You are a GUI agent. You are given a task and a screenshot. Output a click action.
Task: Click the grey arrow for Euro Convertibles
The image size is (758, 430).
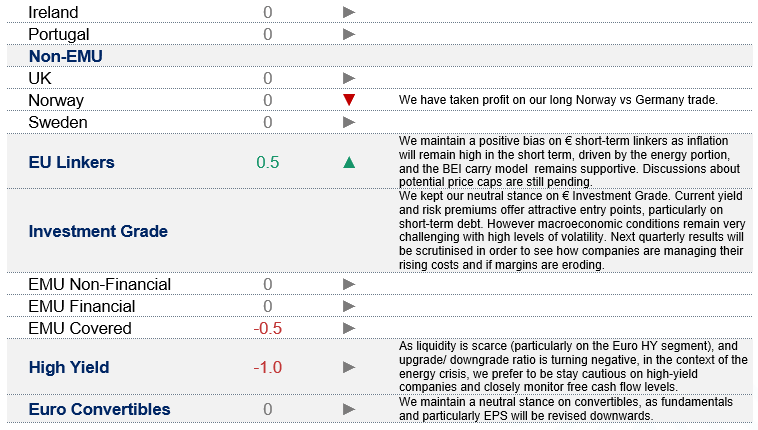coord(349,409)
